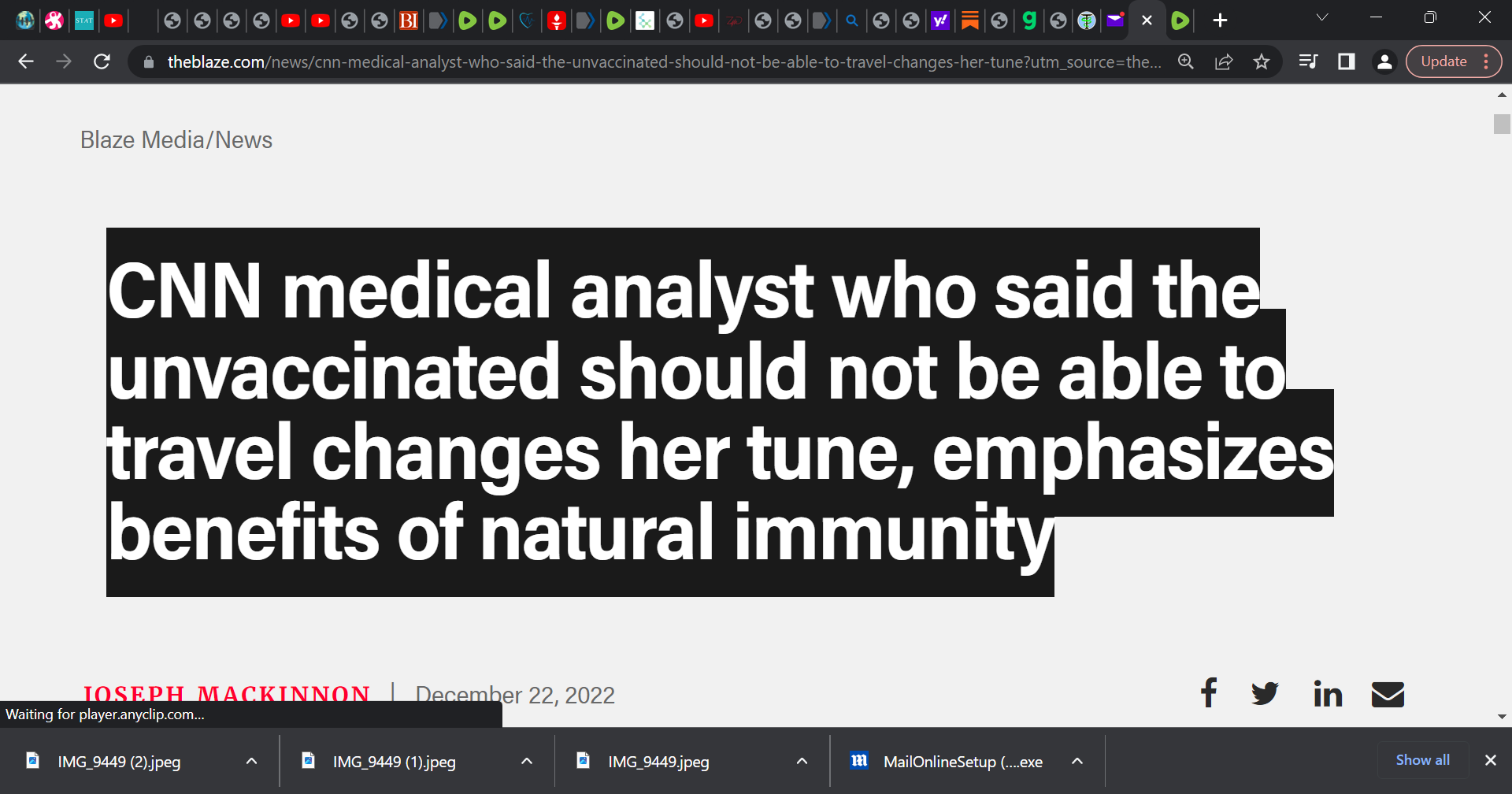Bookmark this page with the star icon
This screenshot has width=1512, height=794.
click(1262, 61)
